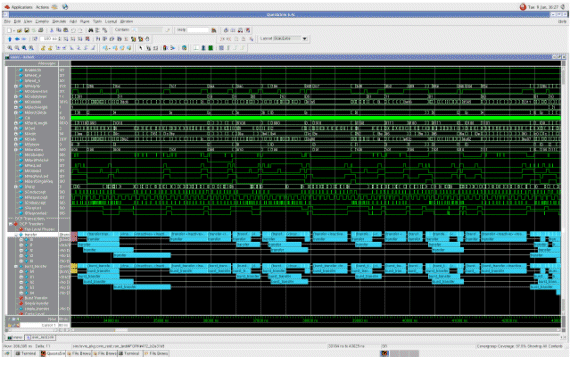Click the waveform horizontal scrollbar
570x365 pixels.
tap(316, 330)
